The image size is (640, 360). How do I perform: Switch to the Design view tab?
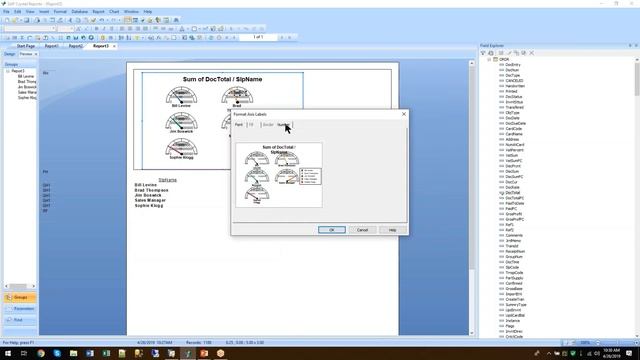click(x=9, y=54)
